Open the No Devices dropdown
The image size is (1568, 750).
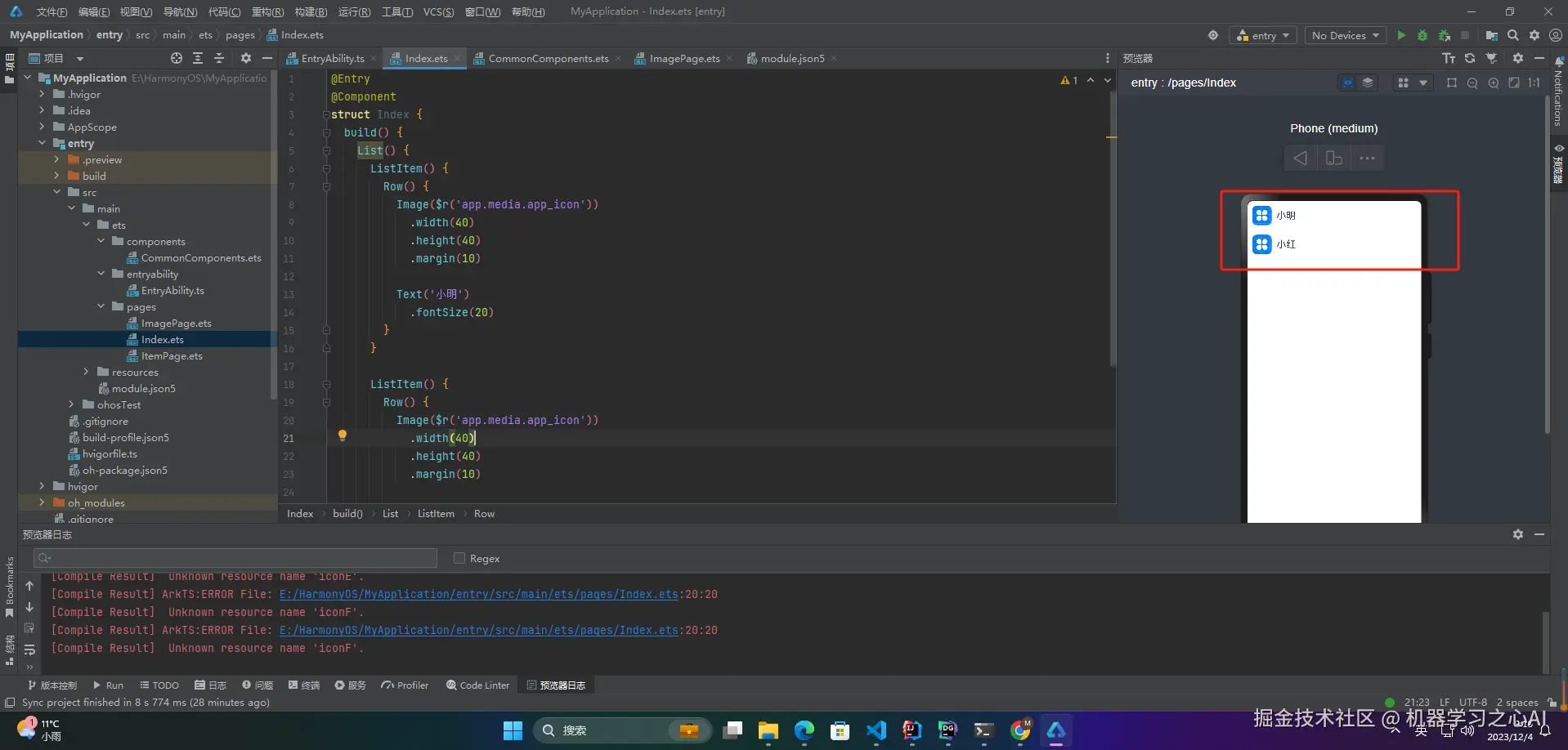pos(1345,35)
